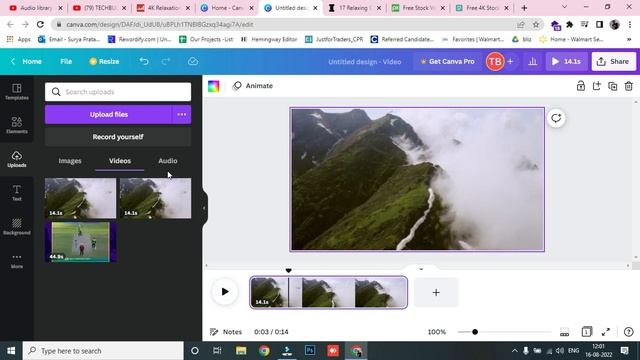The width and height of the screenshot is (640, 360).
Task: Collapse the side panel arrow
Action: coord(204,208)
